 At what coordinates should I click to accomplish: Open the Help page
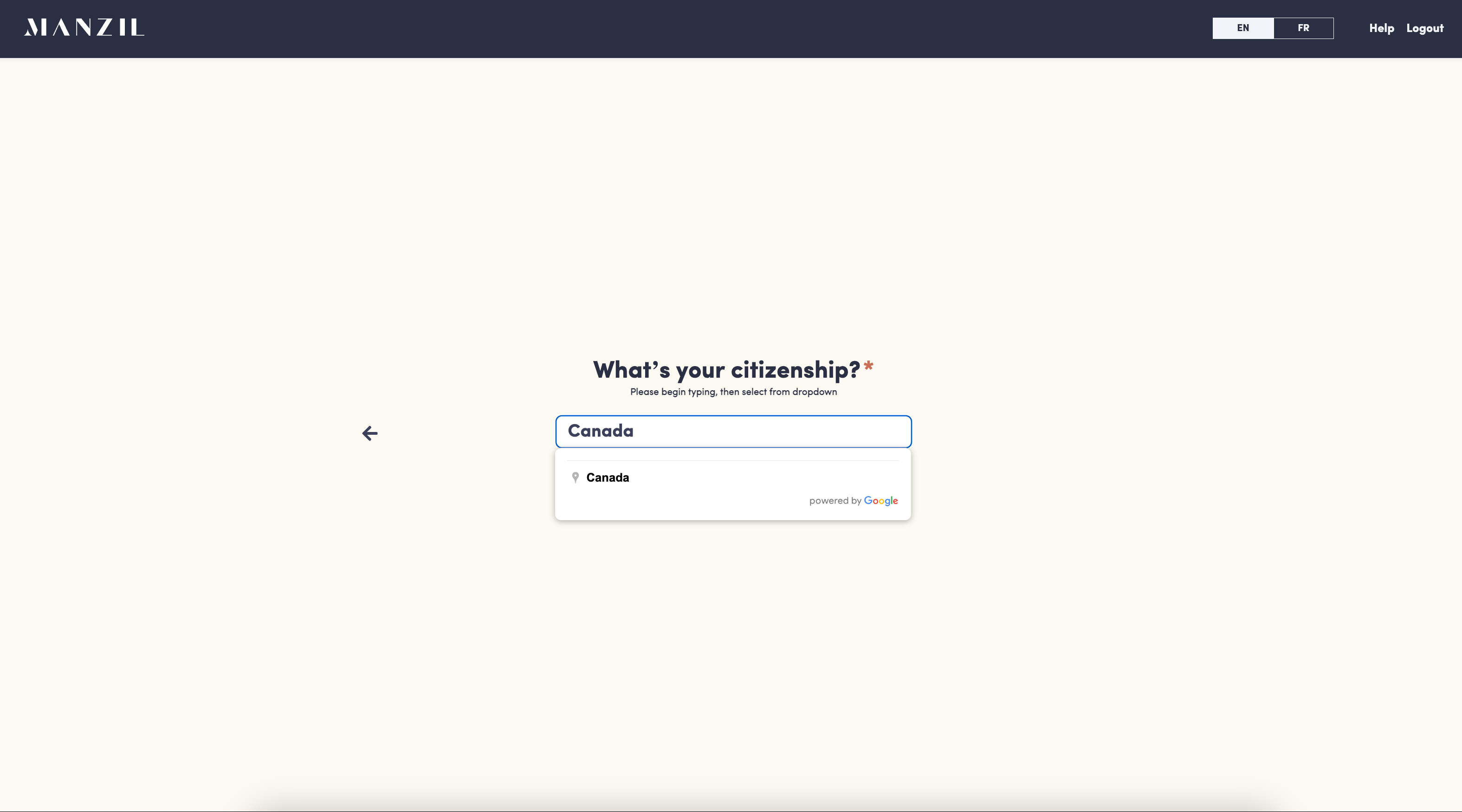pyautogui.click(x=1381, y=28)
